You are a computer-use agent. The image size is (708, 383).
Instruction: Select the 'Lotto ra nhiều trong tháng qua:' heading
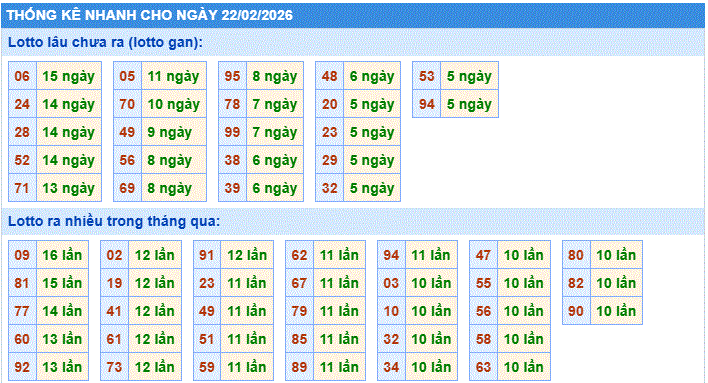point(114,221)
